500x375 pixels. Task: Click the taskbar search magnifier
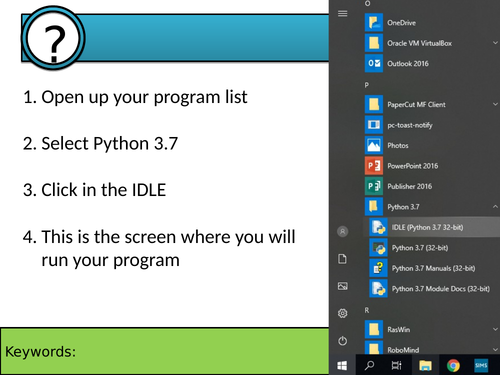click(369, 365)
